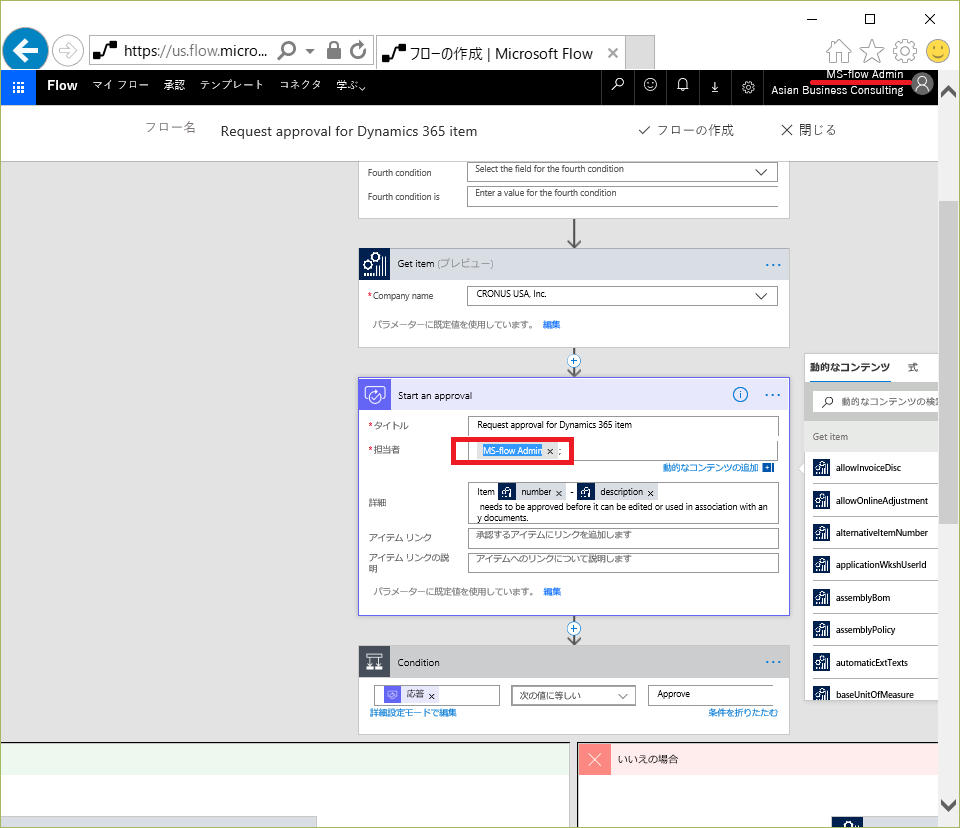Click the Condition step icon
The image size is (960, 828).
tap(375, 661)
